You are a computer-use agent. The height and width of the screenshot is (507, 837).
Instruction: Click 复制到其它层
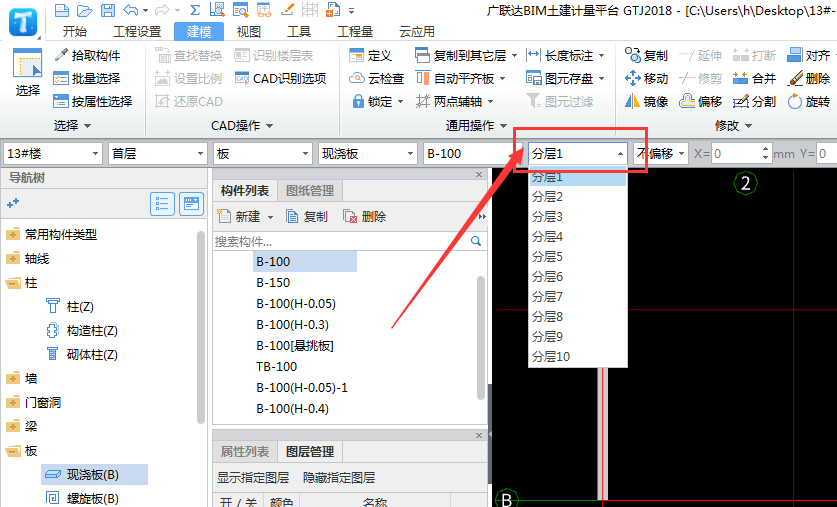tap(467, 56)
